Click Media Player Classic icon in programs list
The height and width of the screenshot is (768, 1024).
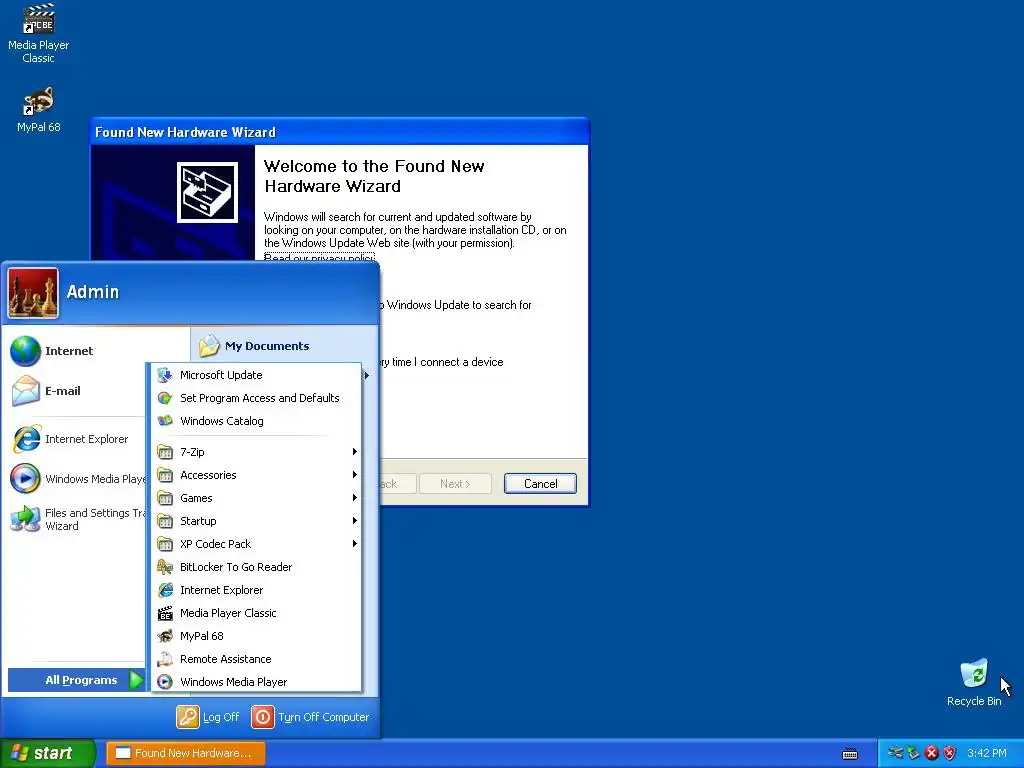[x=165, y=613]
